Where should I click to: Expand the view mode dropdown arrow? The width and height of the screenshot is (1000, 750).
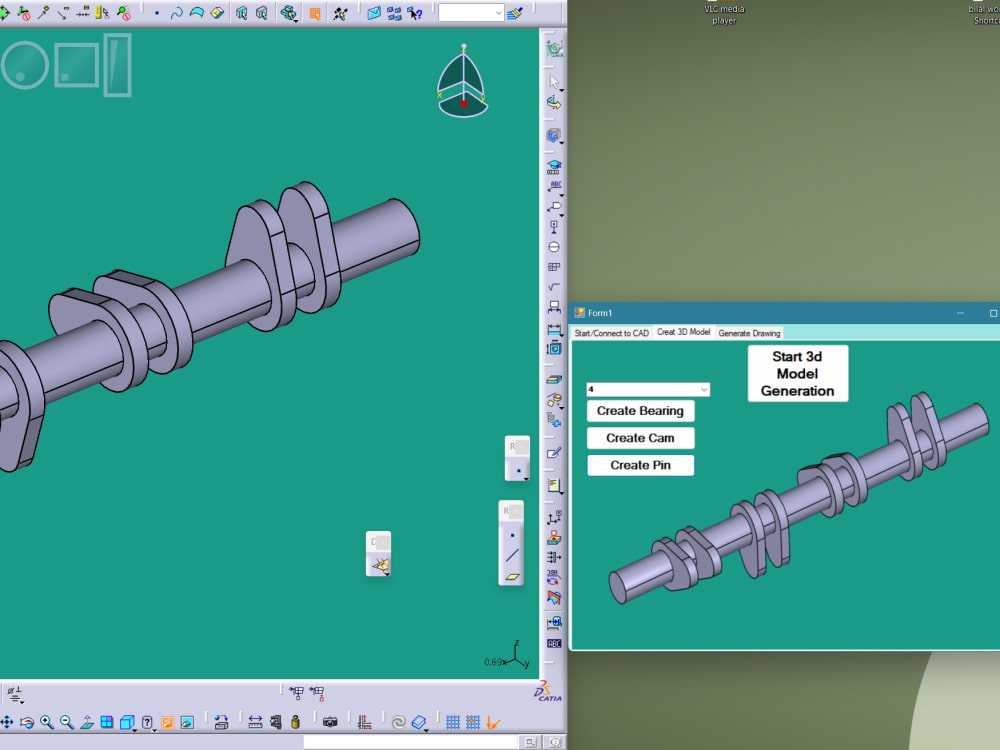click(x=155, y=729)
